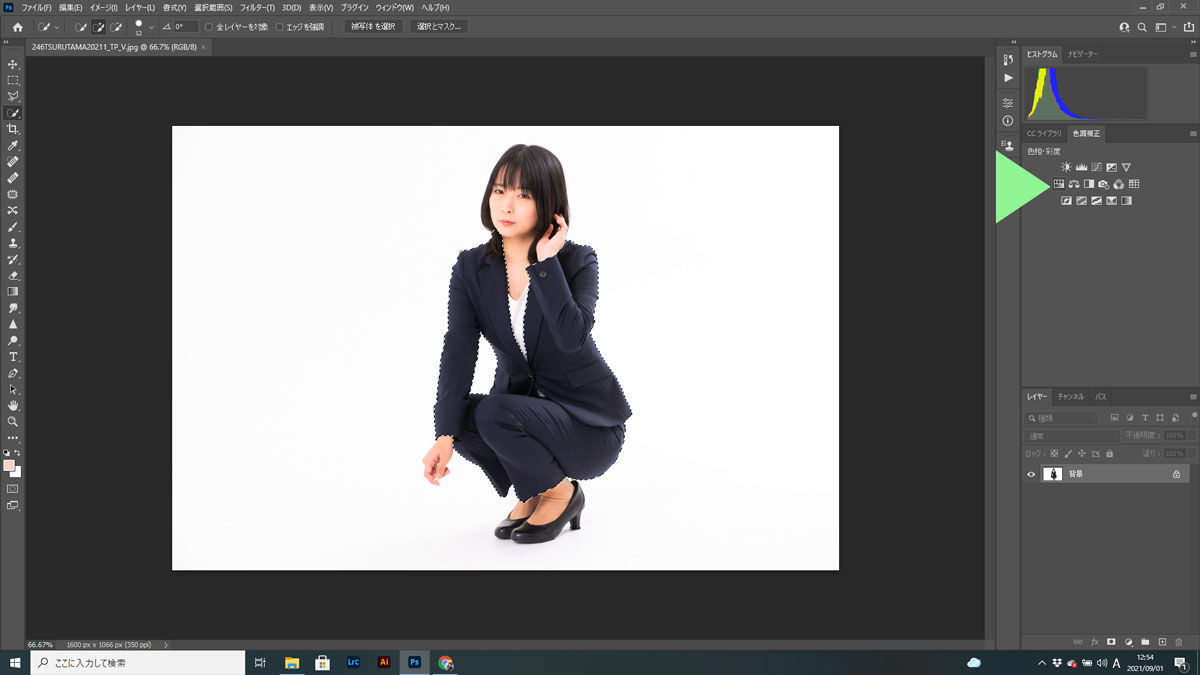This screenshot has width=1200, height=675.
Task: Click the 被写体を選択 button
Action: (x=372, y=26)
